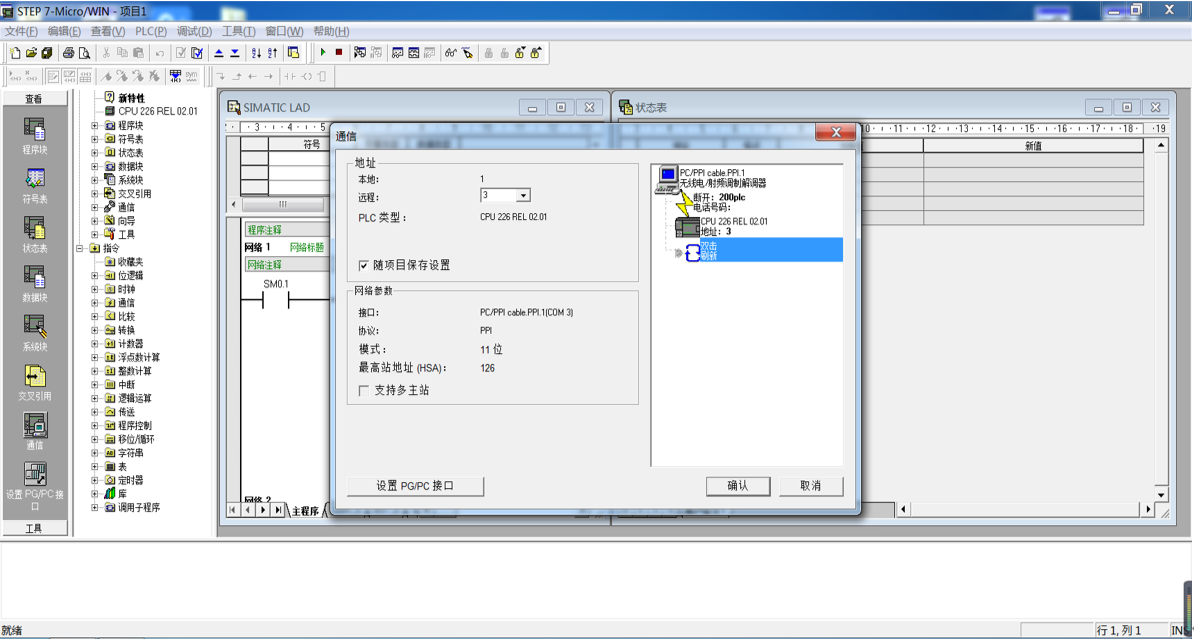Click the green Run PLC icon
Viewport: 1194px width, 640px height.
[x=323, y=53]
